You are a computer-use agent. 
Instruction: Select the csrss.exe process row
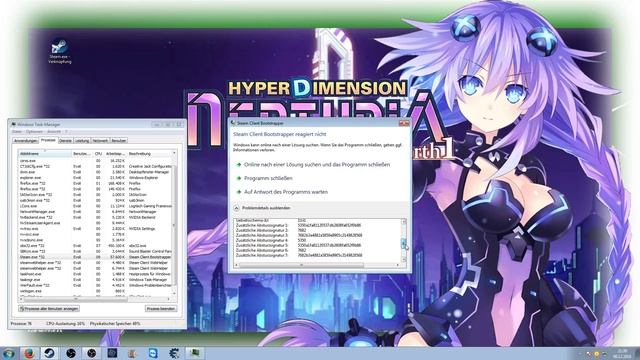point(95,161)
